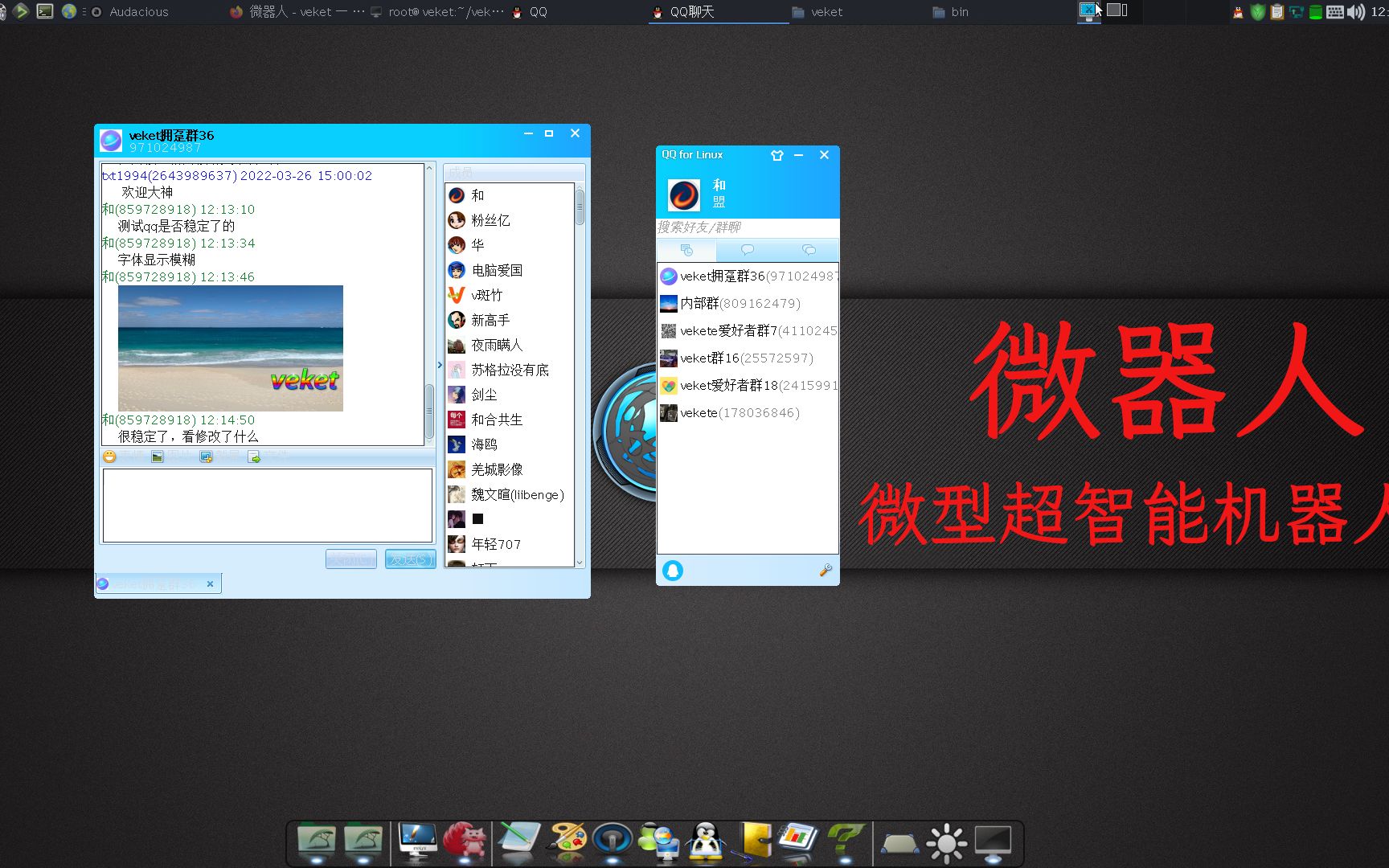Select member v斑竹 in member list
Viewport: 1389px width, 868px height.
point(510,295)
